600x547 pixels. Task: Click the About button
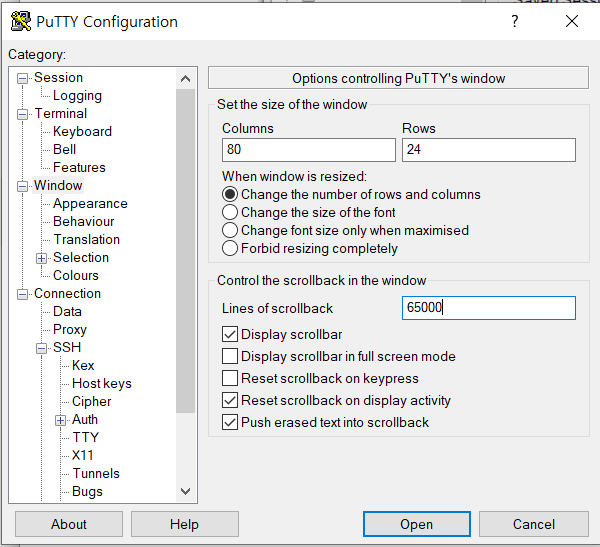[69, 524]
